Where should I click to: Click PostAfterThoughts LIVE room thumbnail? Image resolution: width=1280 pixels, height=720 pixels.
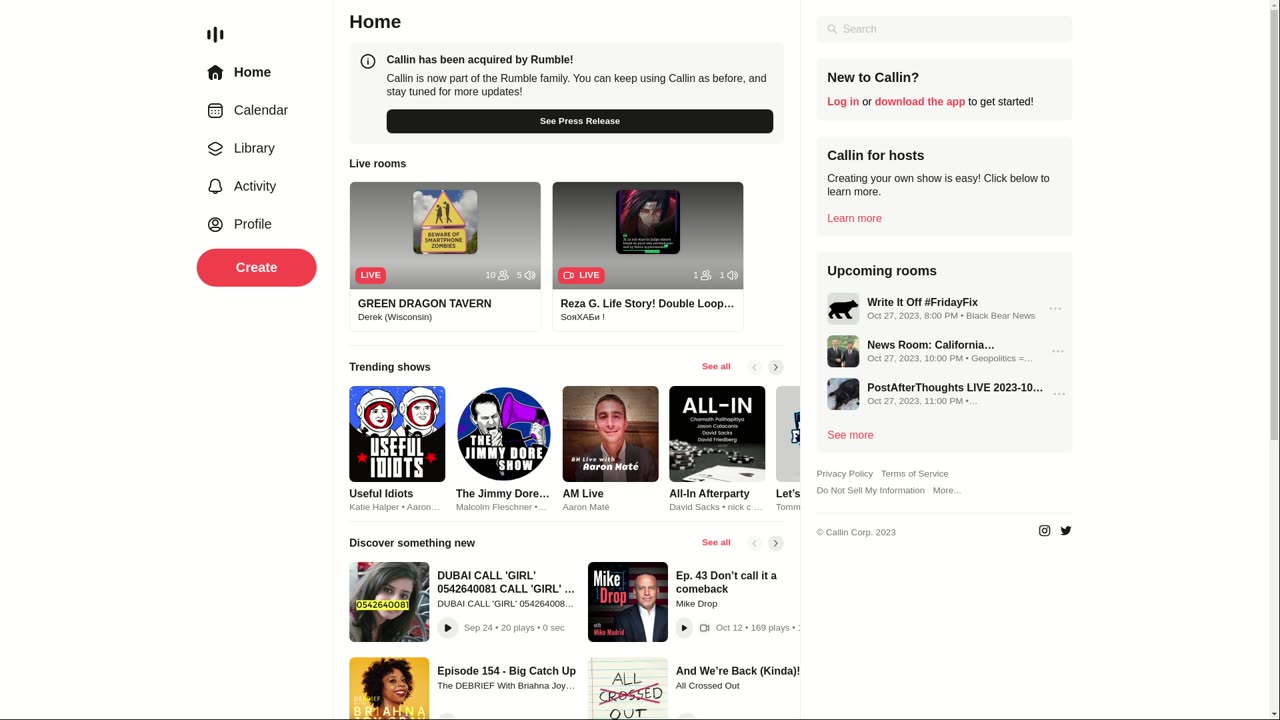(843, 394)
